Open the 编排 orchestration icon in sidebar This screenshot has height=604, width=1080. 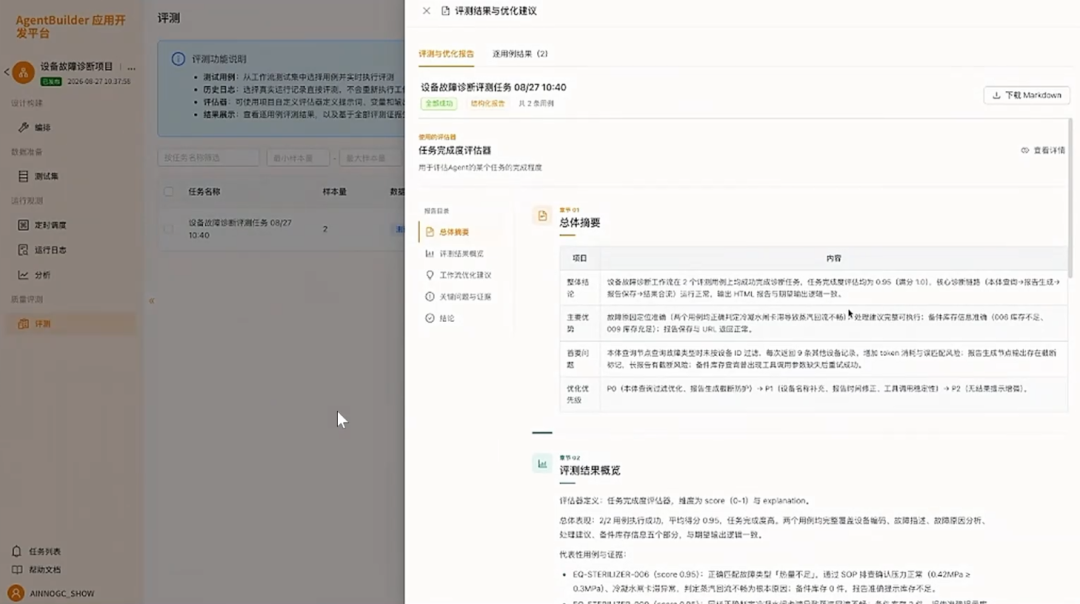coord(23,127)
